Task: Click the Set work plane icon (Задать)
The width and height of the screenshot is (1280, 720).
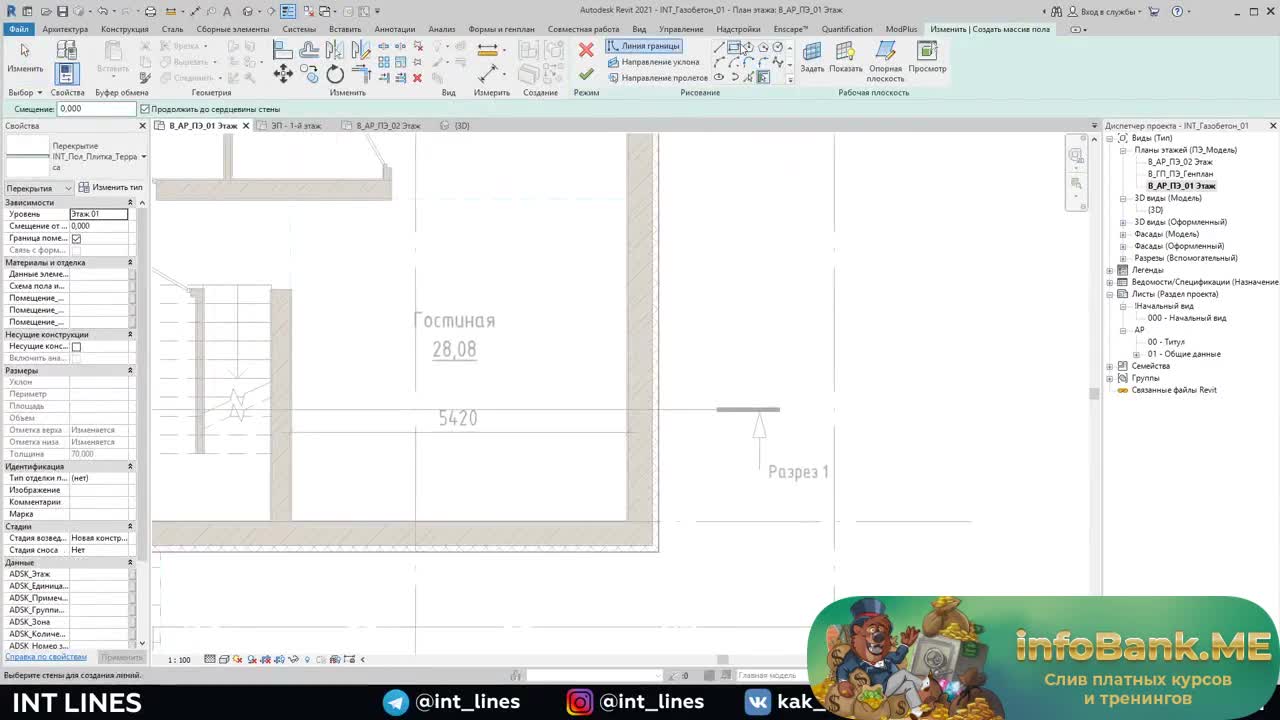Action: (x=812, y=56)
